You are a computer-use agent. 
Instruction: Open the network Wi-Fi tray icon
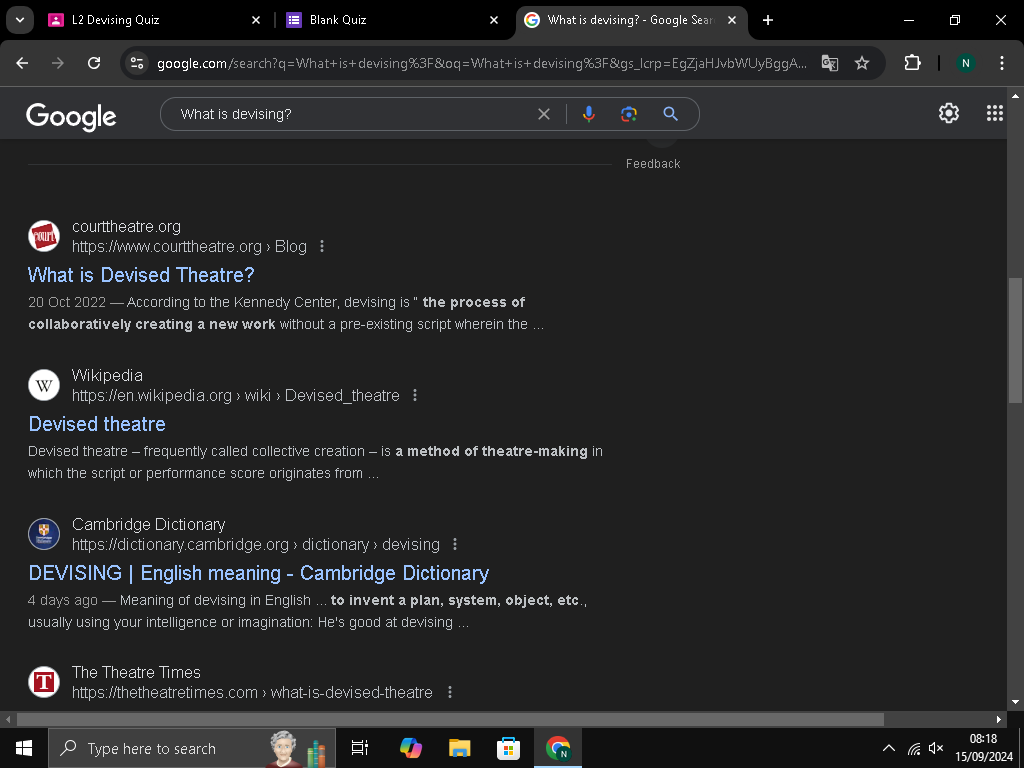tap(914, 748)
